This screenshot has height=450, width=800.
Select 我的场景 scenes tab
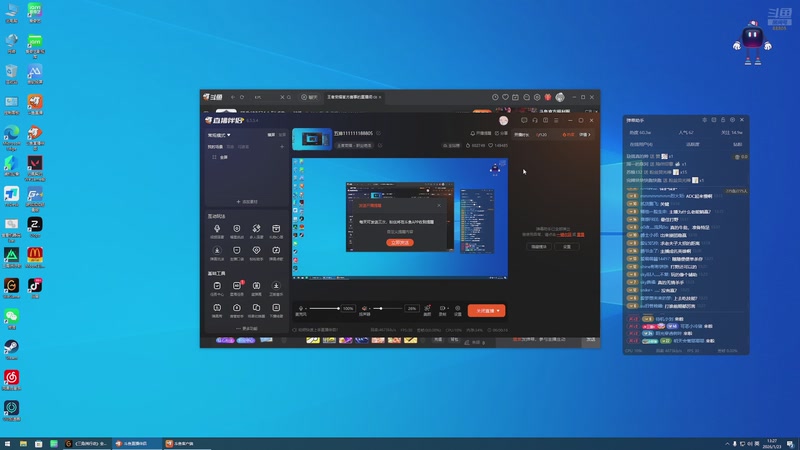point(215,147)
